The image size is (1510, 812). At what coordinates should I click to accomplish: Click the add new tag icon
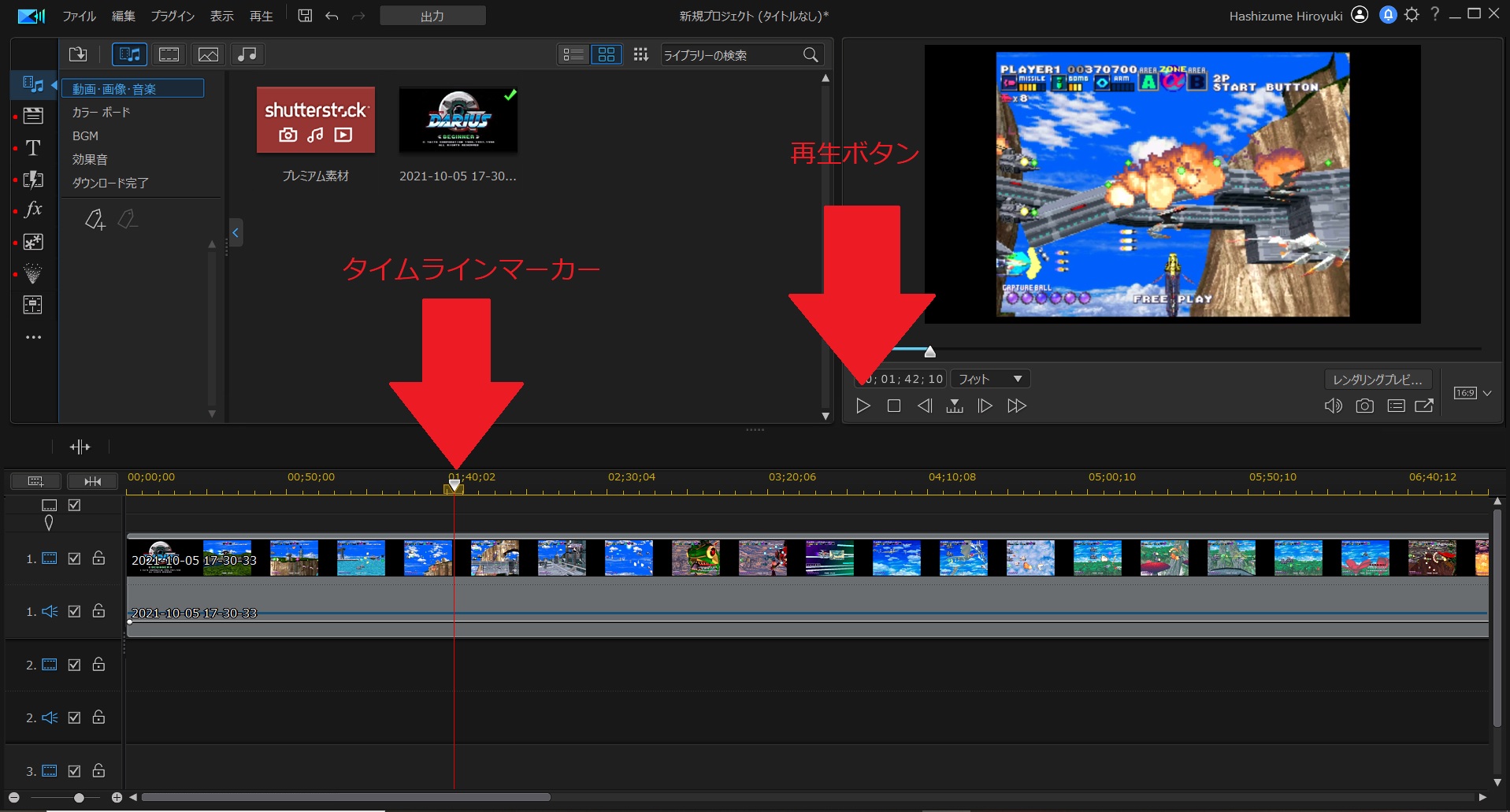[95, 220]
